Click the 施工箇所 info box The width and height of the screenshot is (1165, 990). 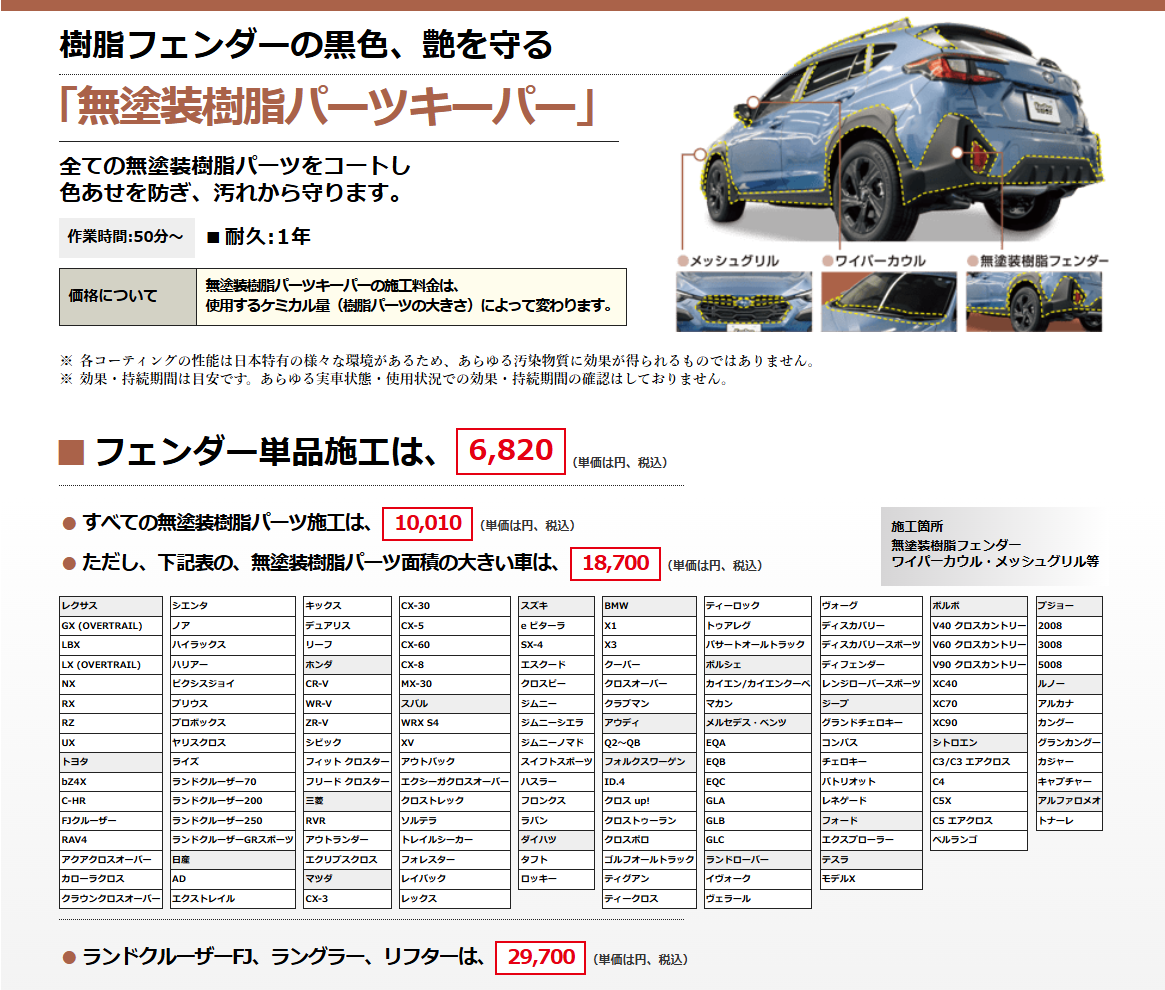(992, 546)
